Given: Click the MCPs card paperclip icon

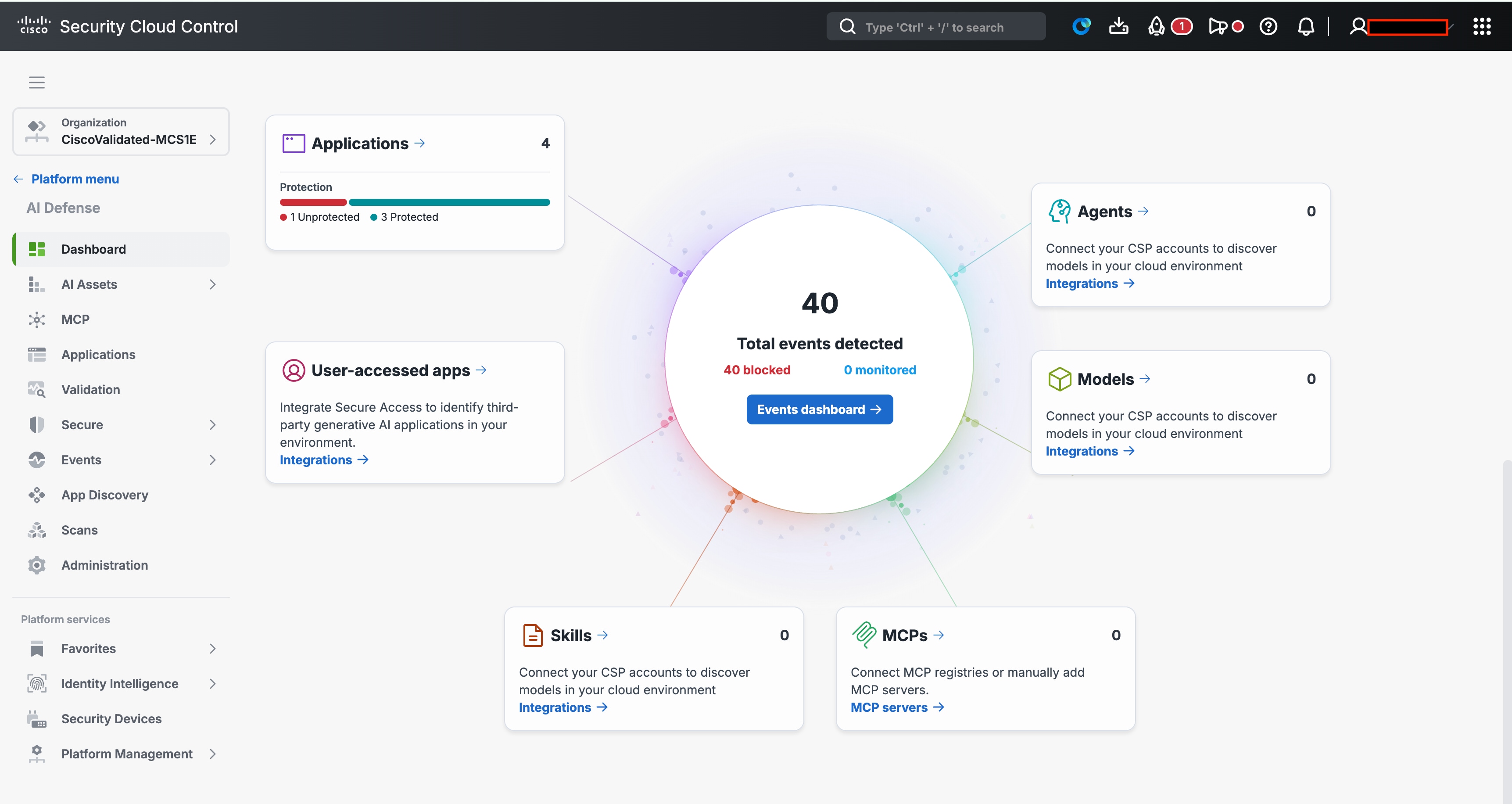Looking at the screenshot, I should click(864, 635).
